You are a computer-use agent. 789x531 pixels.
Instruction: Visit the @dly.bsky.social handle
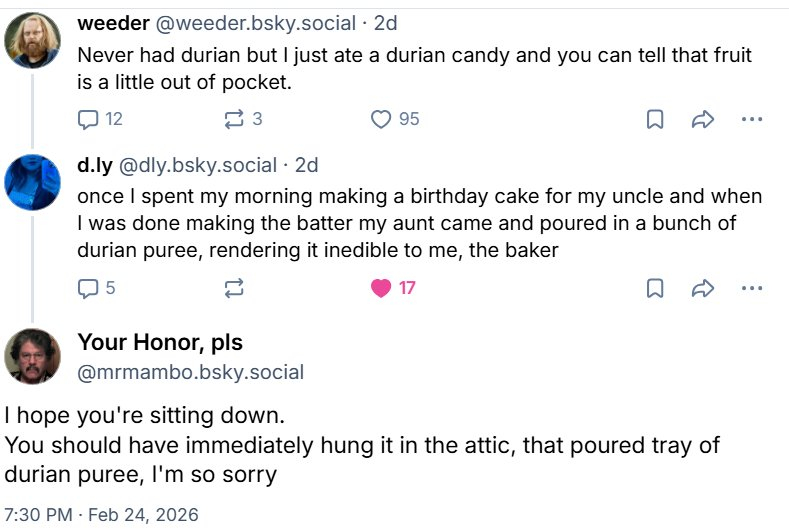click(x=198, y=165)
